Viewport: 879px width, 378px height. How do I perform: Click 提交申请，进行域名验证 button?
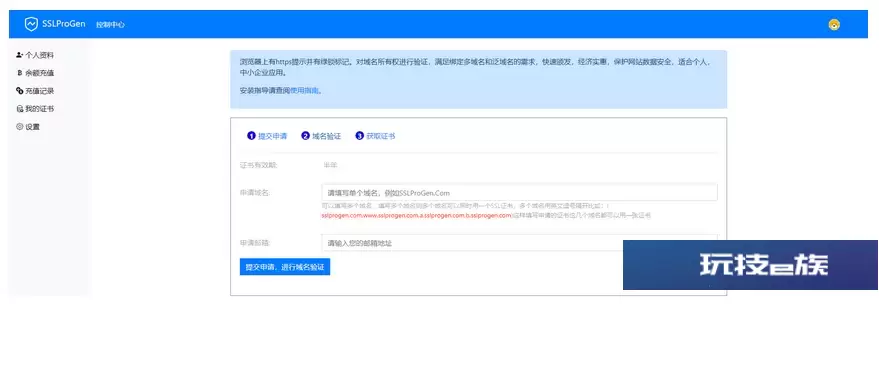point(285,267)
